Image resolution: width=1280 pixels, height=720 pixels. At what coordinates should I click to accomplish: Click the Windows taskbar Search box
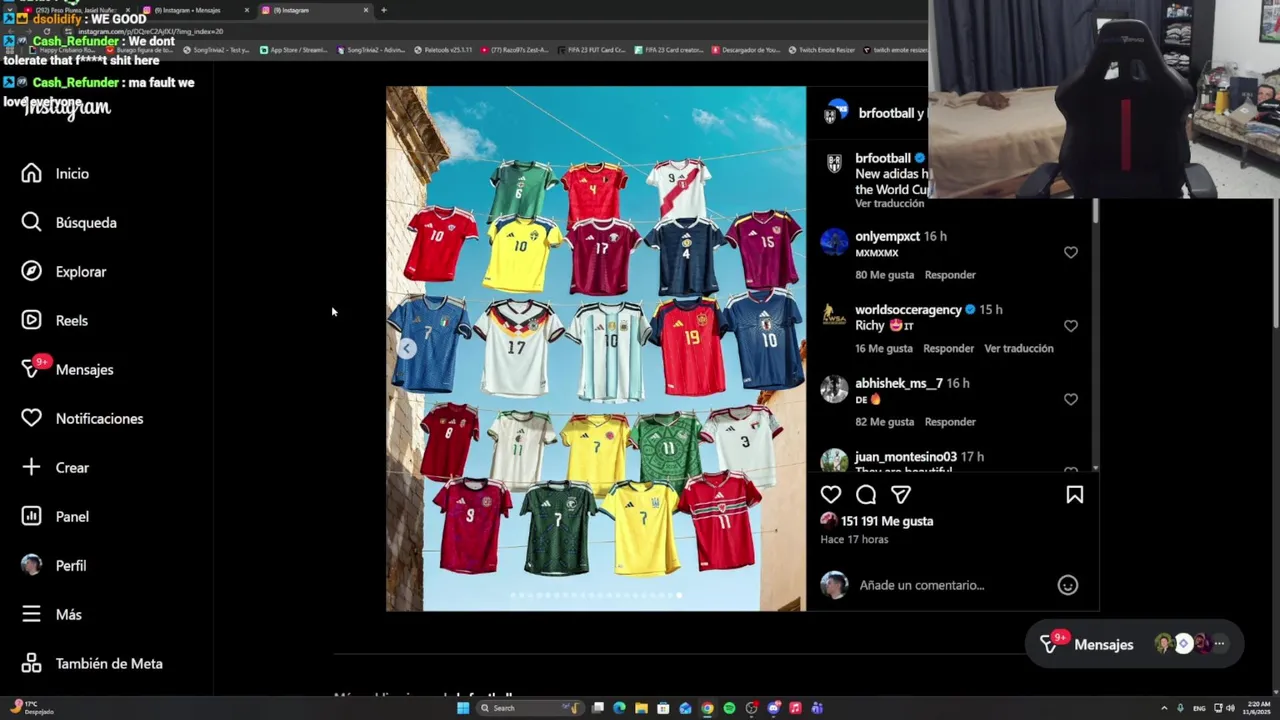[x=530, y=708]
